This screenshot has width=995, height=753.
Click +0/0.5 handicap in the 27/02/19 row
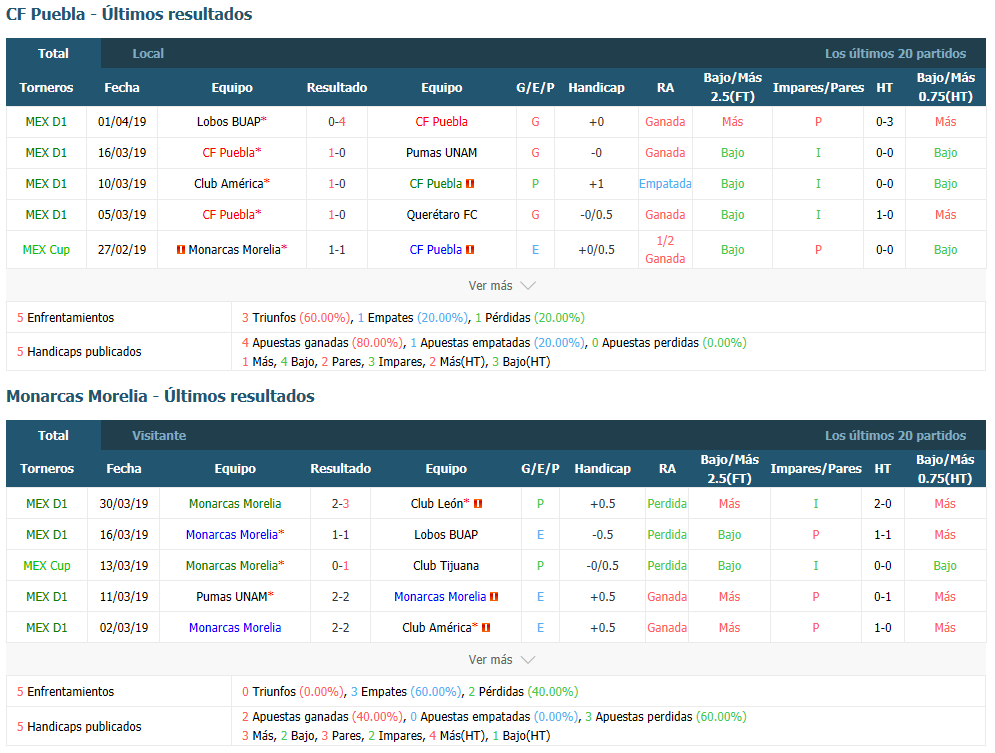click(596, 250)
